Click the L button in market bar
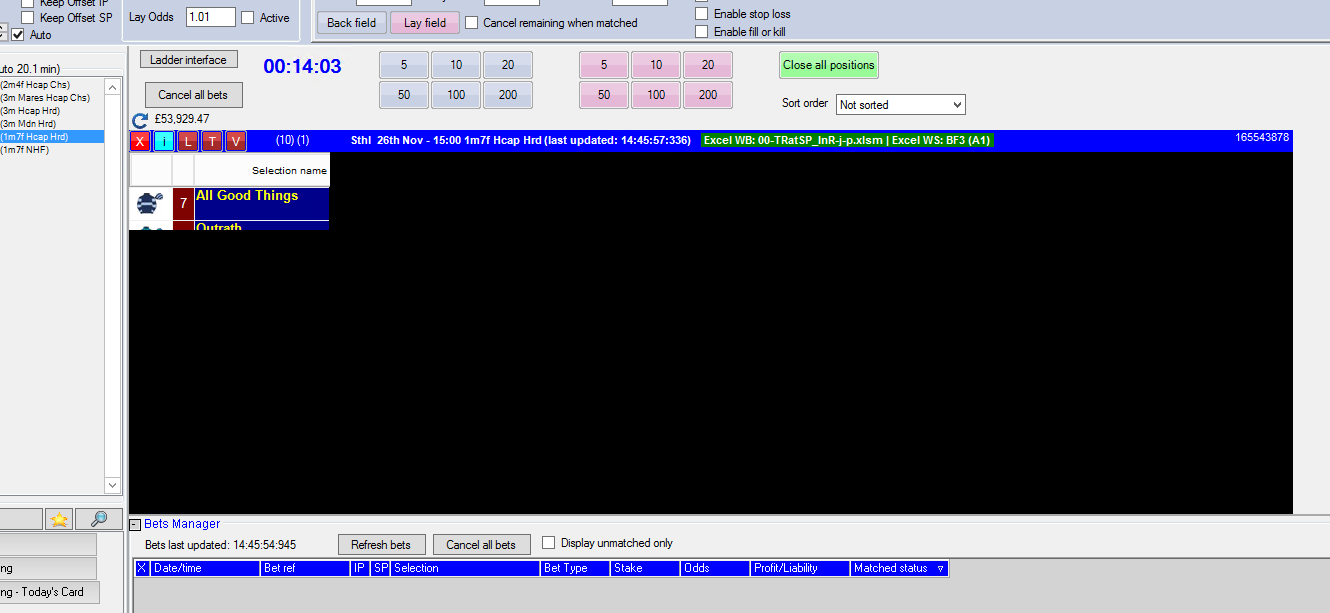The image size is (1330, 613). coord(188,141)
